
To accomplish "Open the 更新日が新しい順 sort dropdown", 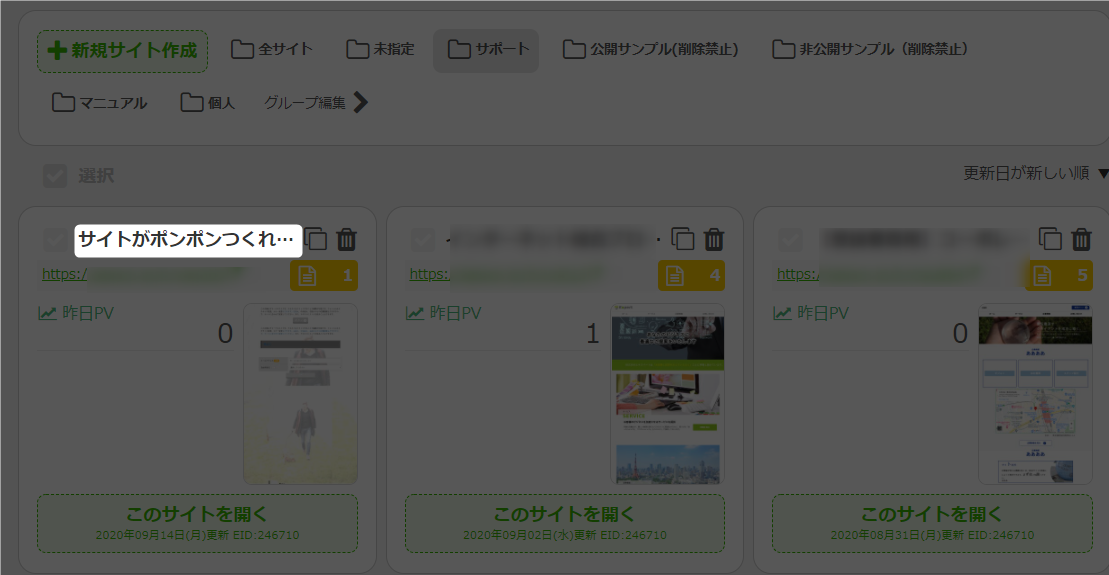I will [x=1034, y=173].
